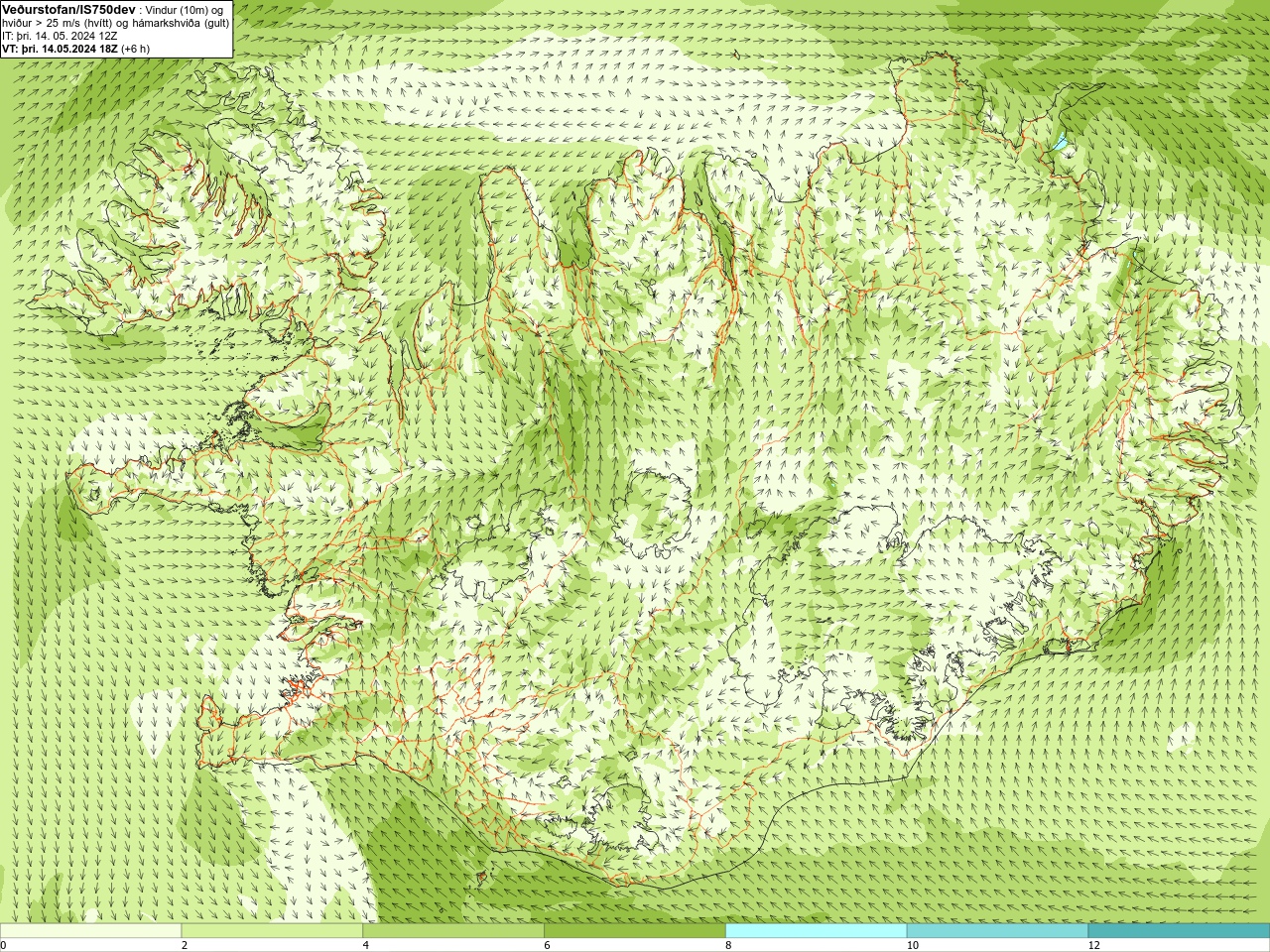Click the 10–12 m/s turquoise legend swatch
The image size is (1270, 952).
point(997,931)
